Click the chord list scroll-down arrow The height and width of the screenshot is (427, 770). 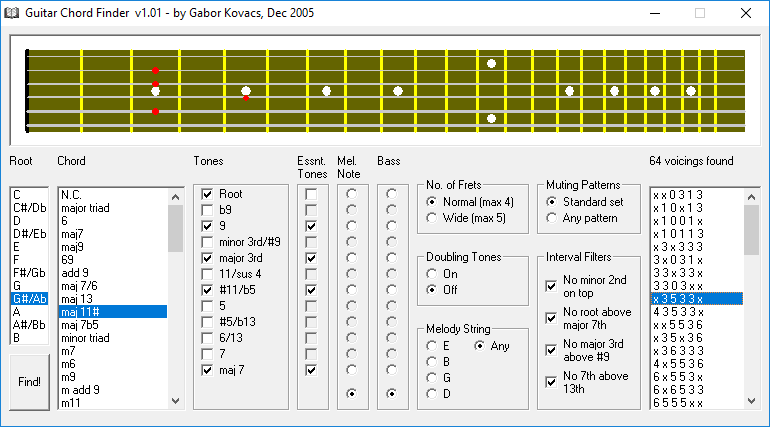(176, 401)
